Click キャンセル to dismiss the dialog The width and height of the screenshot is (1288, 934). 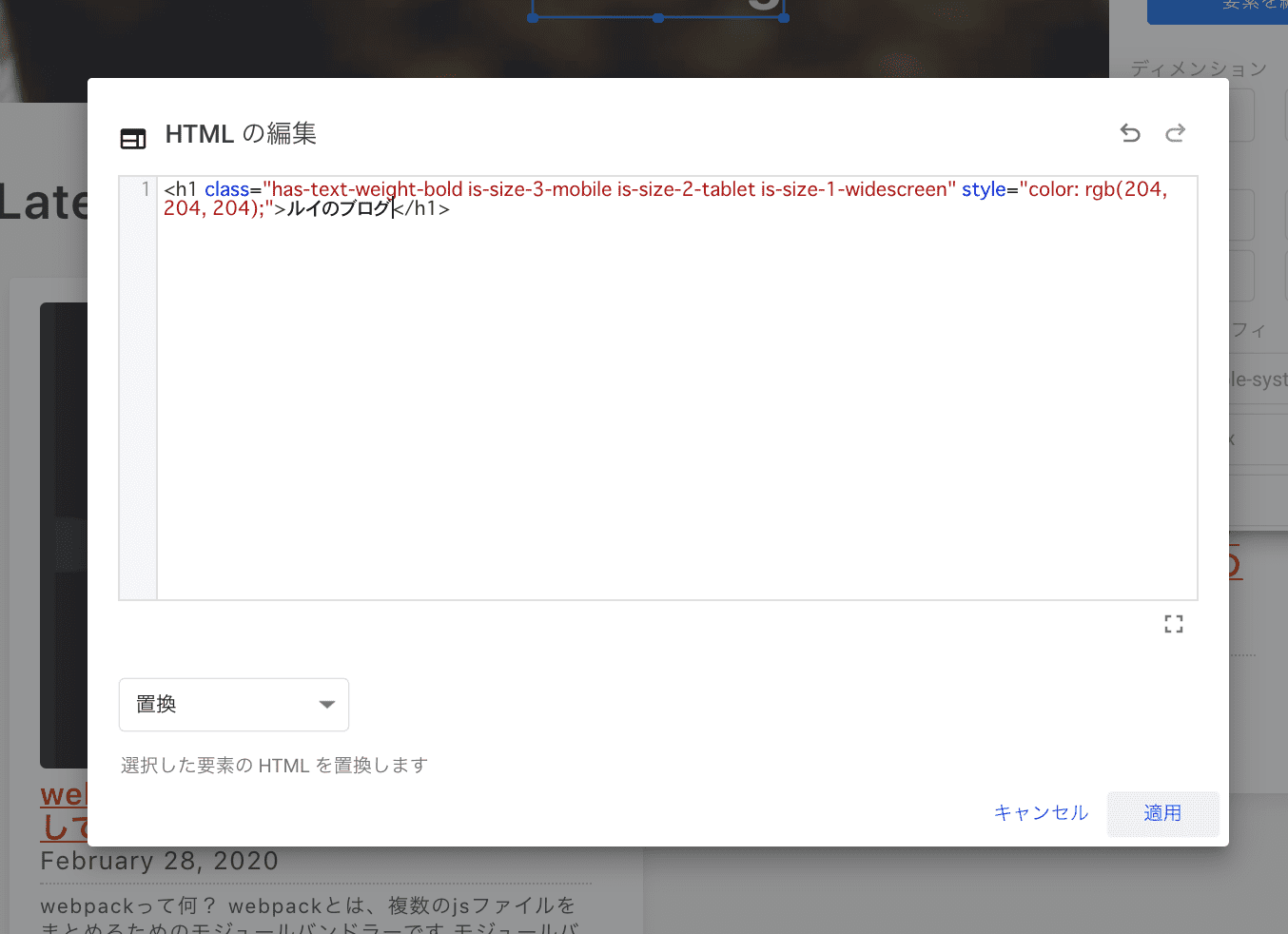1041,813
